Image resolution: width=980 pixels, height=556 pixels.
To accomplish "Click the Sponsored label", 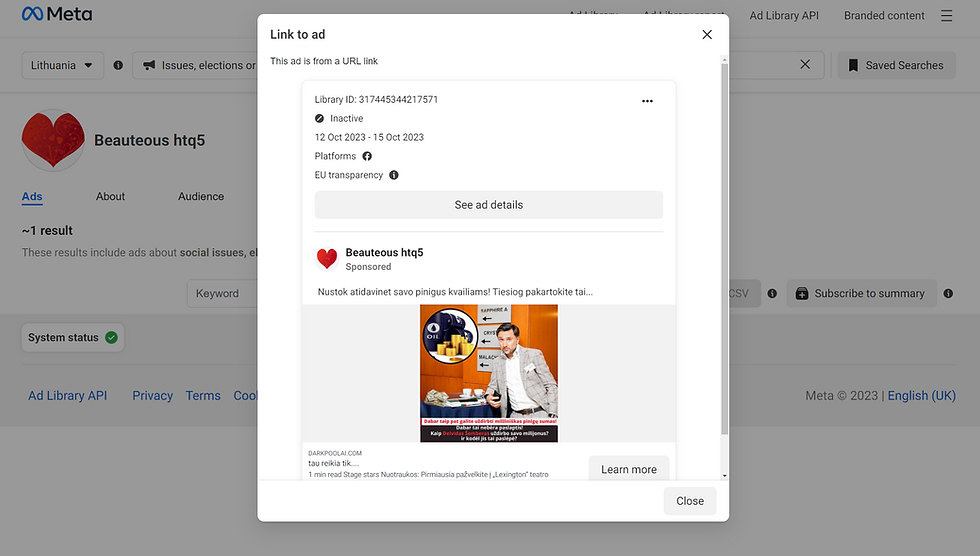I will point(368,267).
